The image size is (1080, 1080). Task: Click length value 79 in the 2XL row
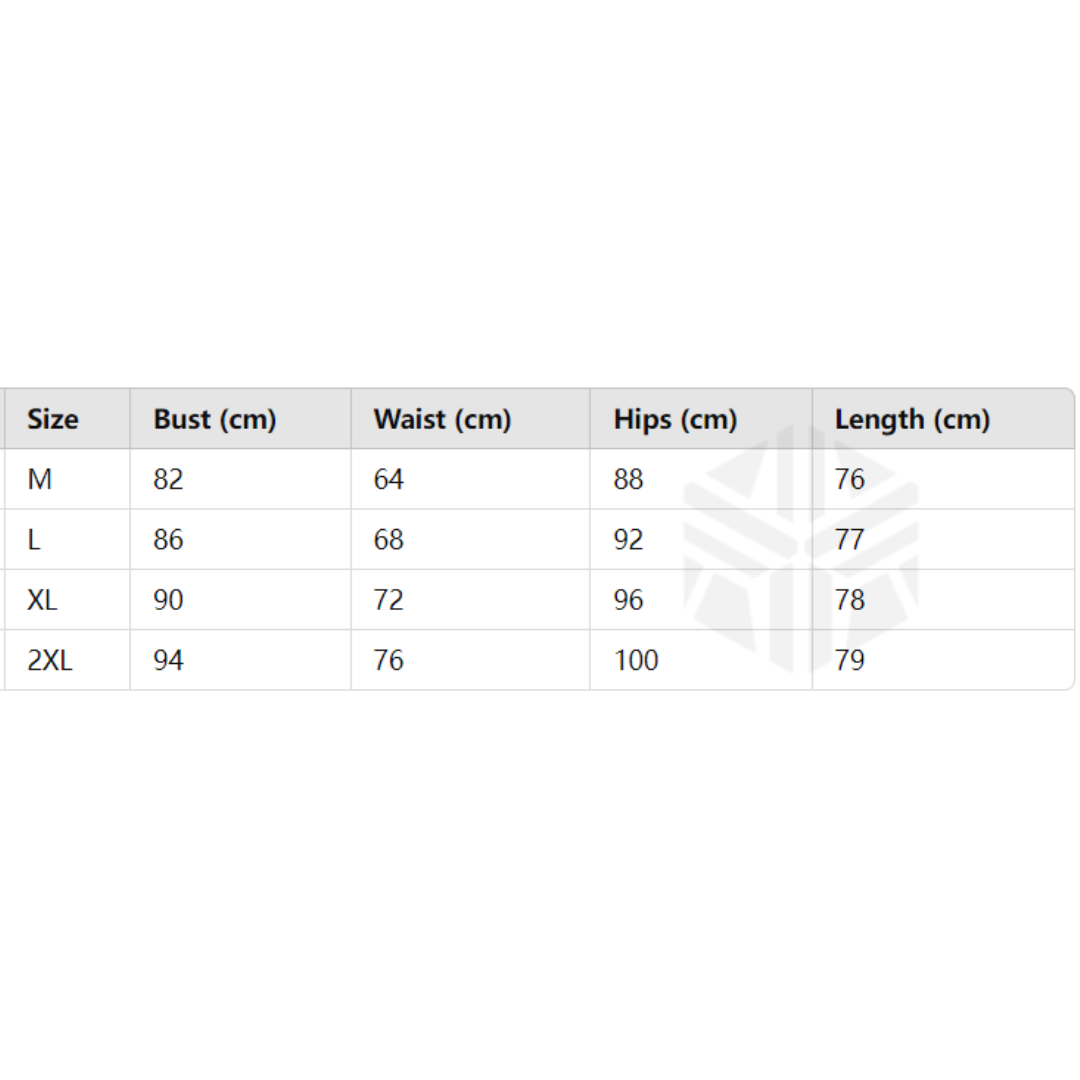click(850, 660)
